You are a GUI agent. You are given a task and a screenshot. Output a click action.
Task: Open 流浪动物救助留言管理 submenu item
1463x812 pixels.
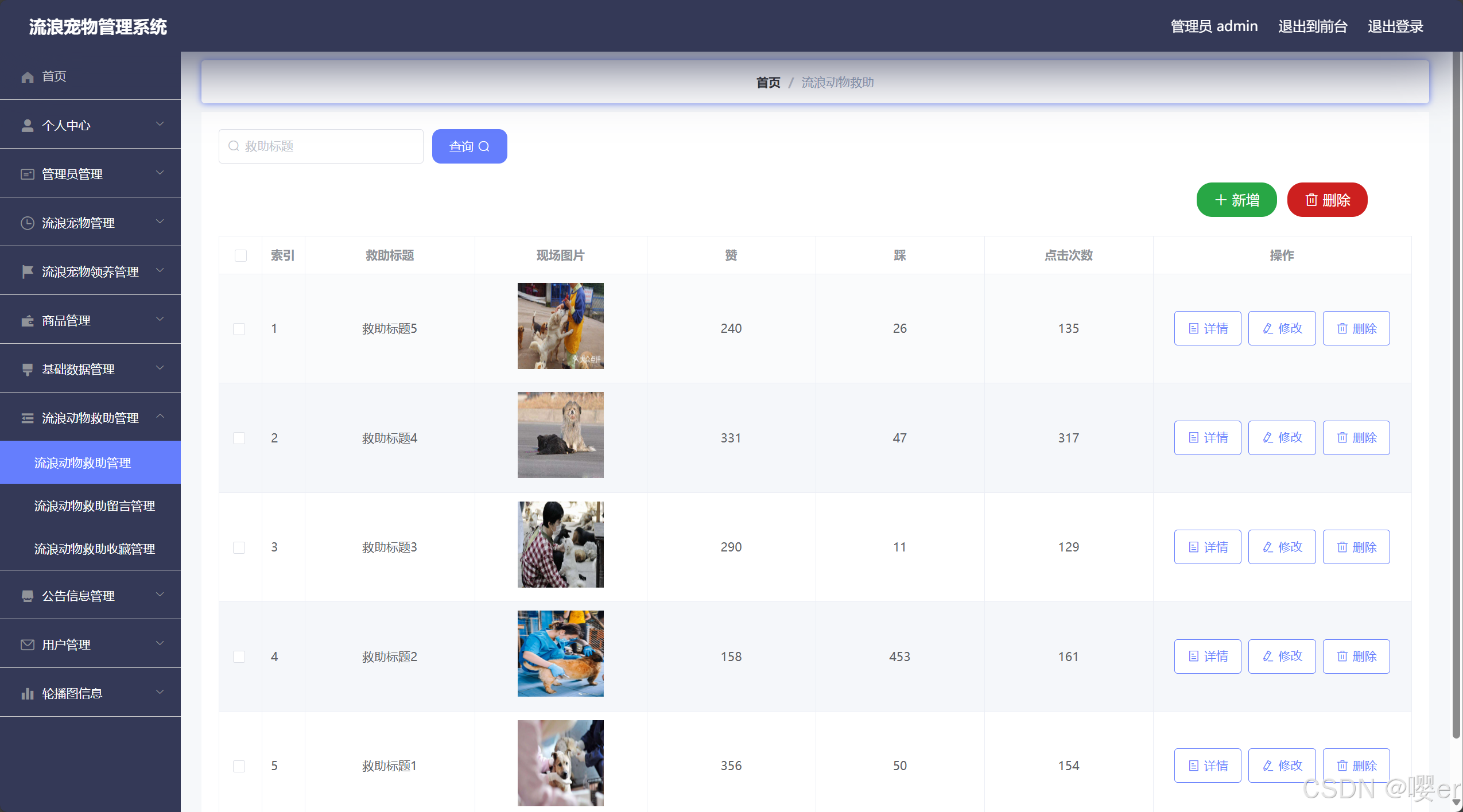(x=95, y=506)
